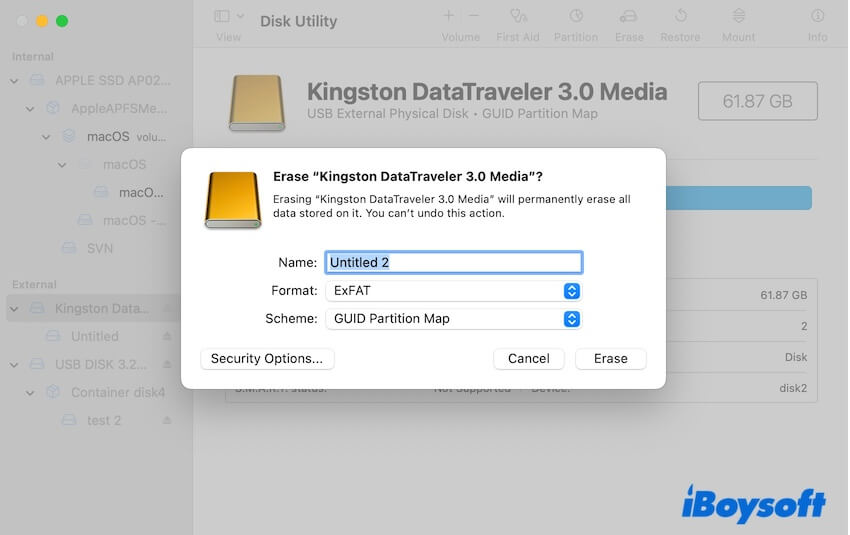Click the Restore toolbar icon
The image size is (850, 535).
tap(680, 17)
